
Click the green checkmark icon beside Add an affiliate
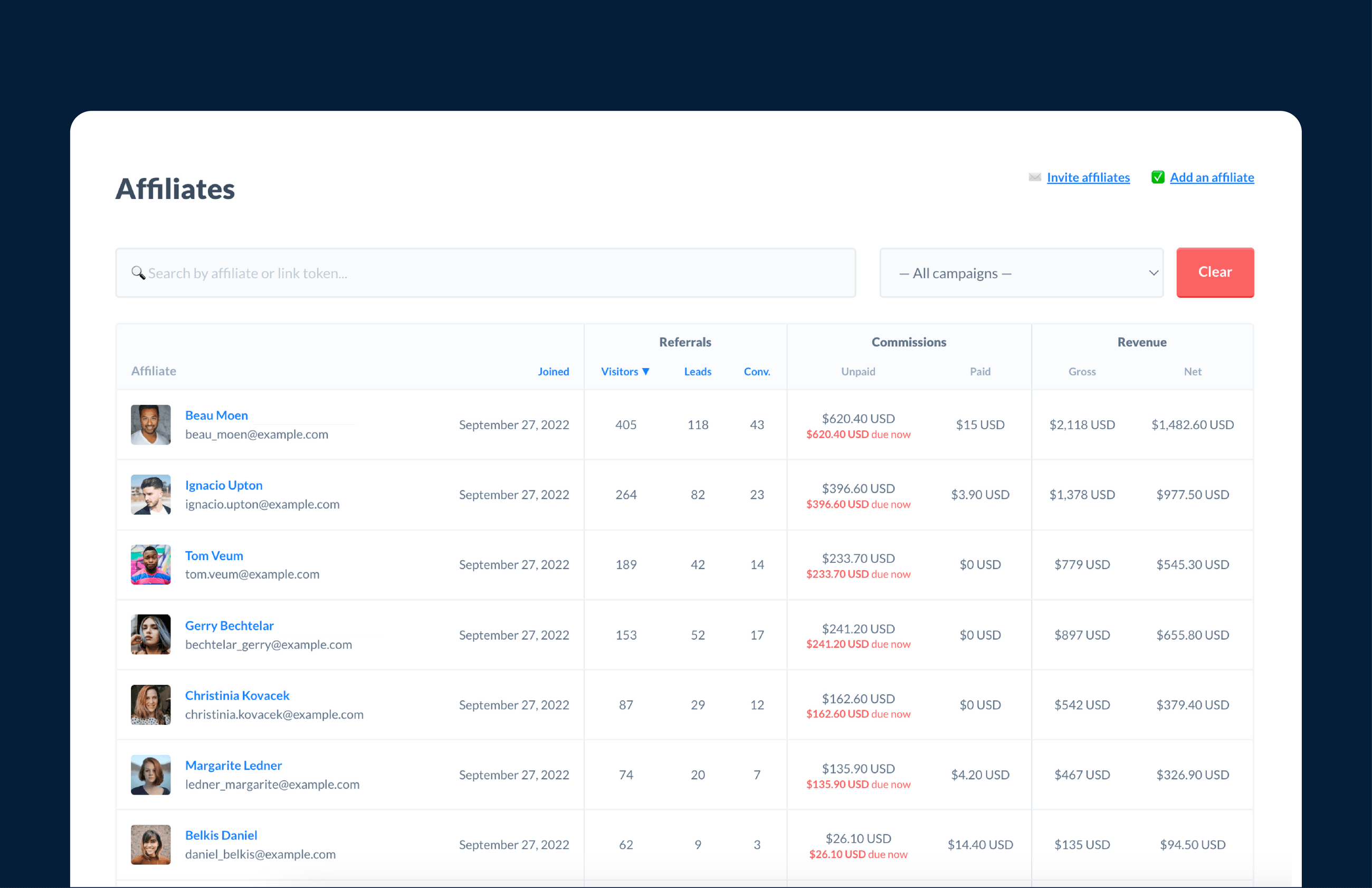[x=1158, y=177]
